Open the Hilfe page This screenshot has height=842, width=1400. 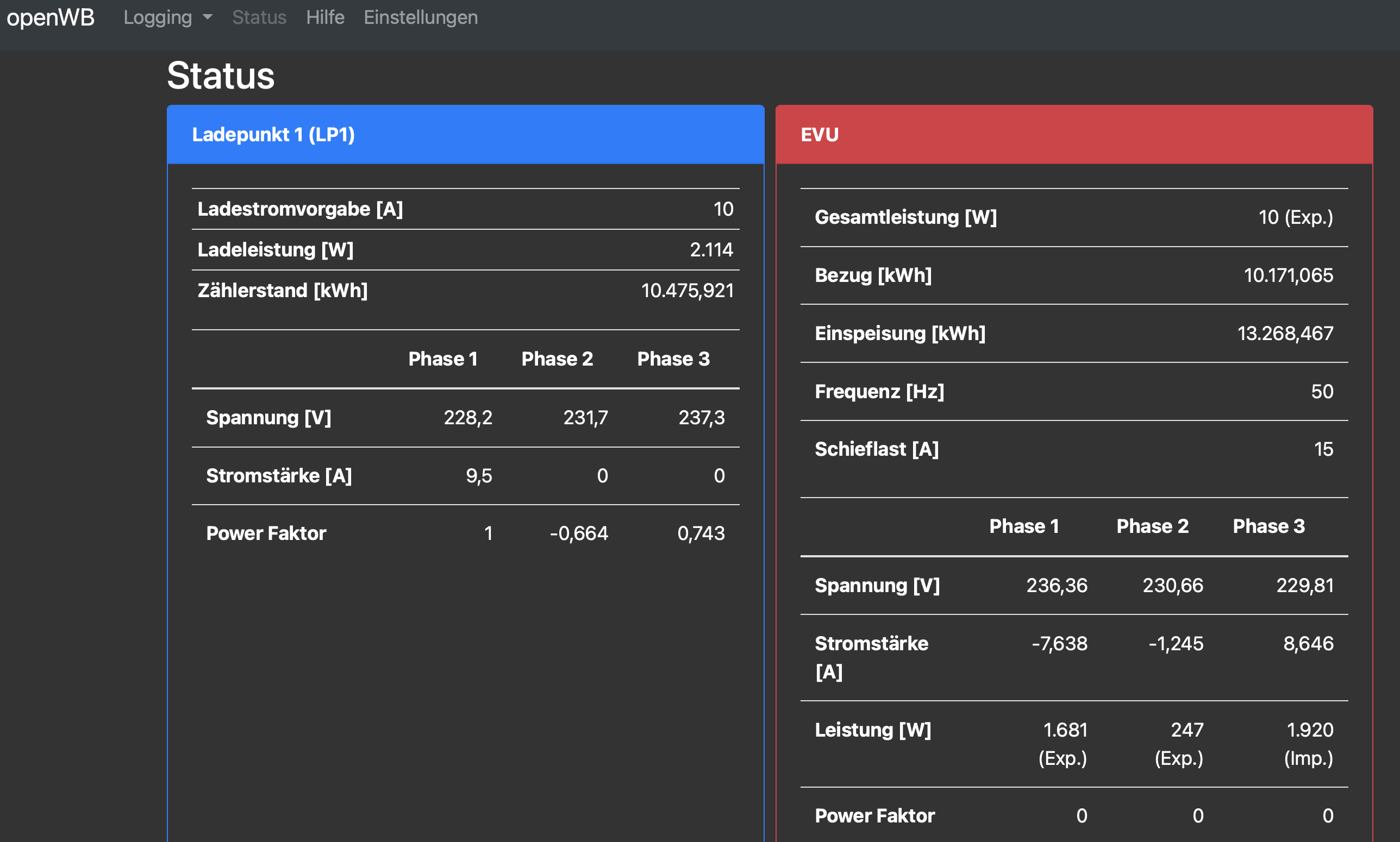tap(324, 17)
